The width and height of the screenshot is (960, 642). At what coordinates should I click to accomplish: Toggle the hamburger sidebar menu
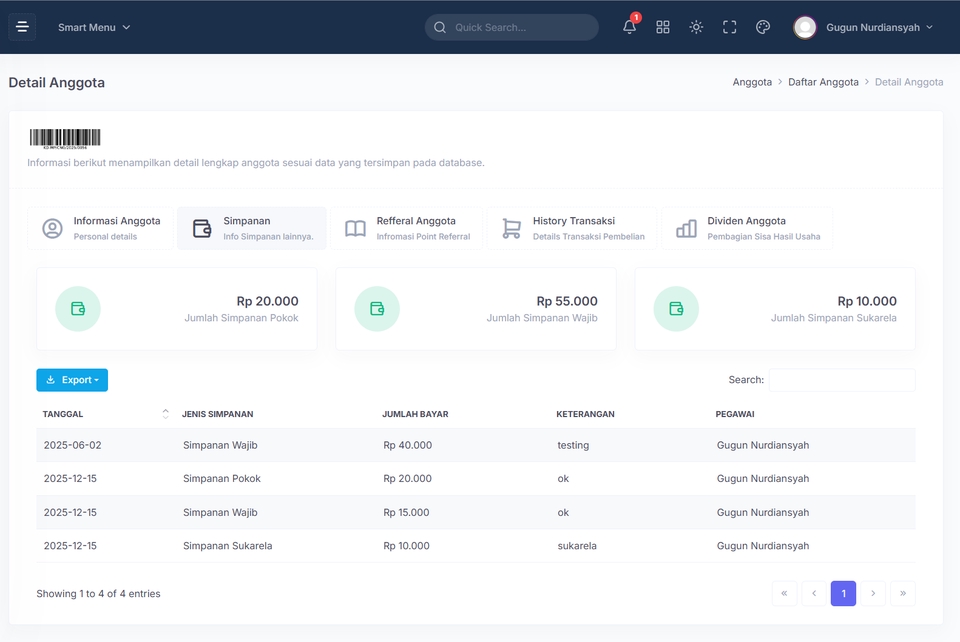click(22, 27)
